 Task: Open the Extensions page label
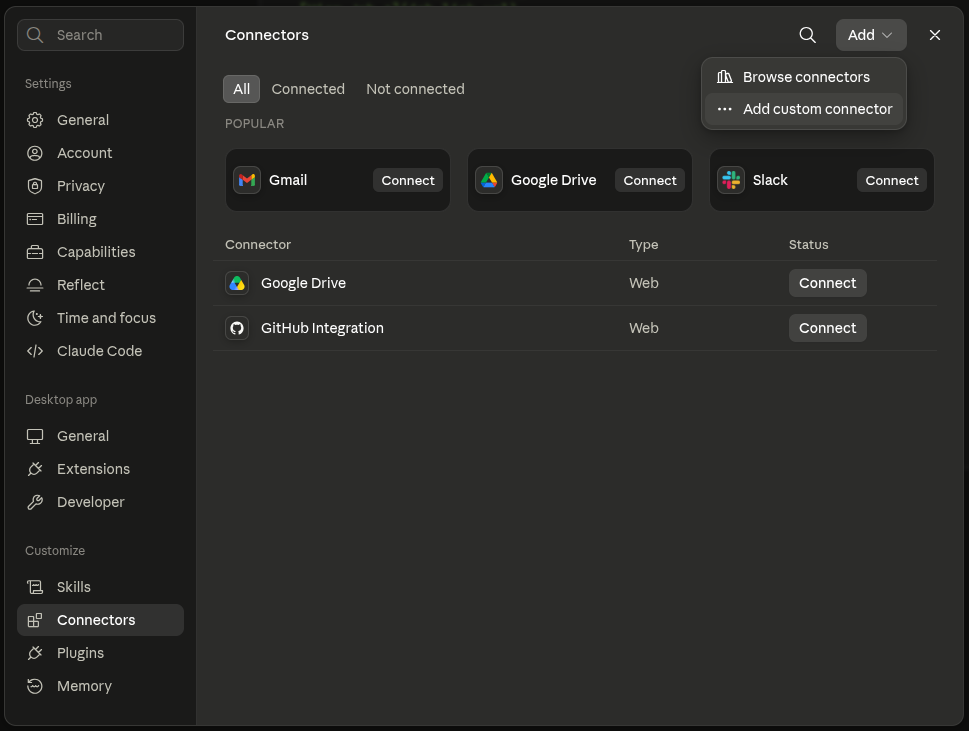(93, 469)
